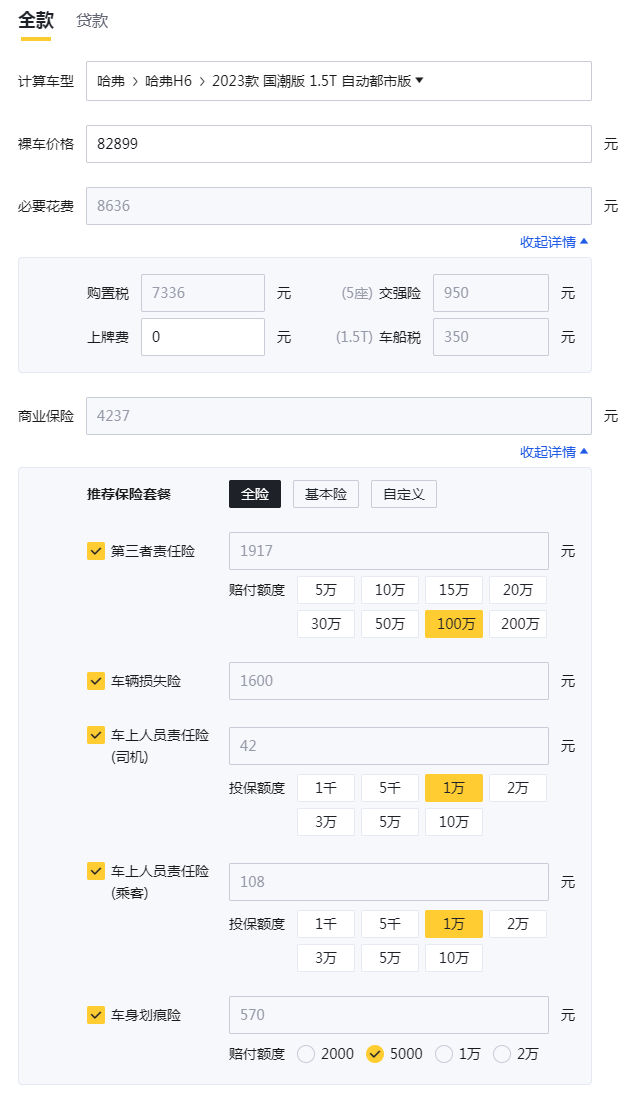The width and height of the screenshot is (630, 1106).
Task: Uncheck the 车辆损失险 checkbox
Action: (96, 681)
